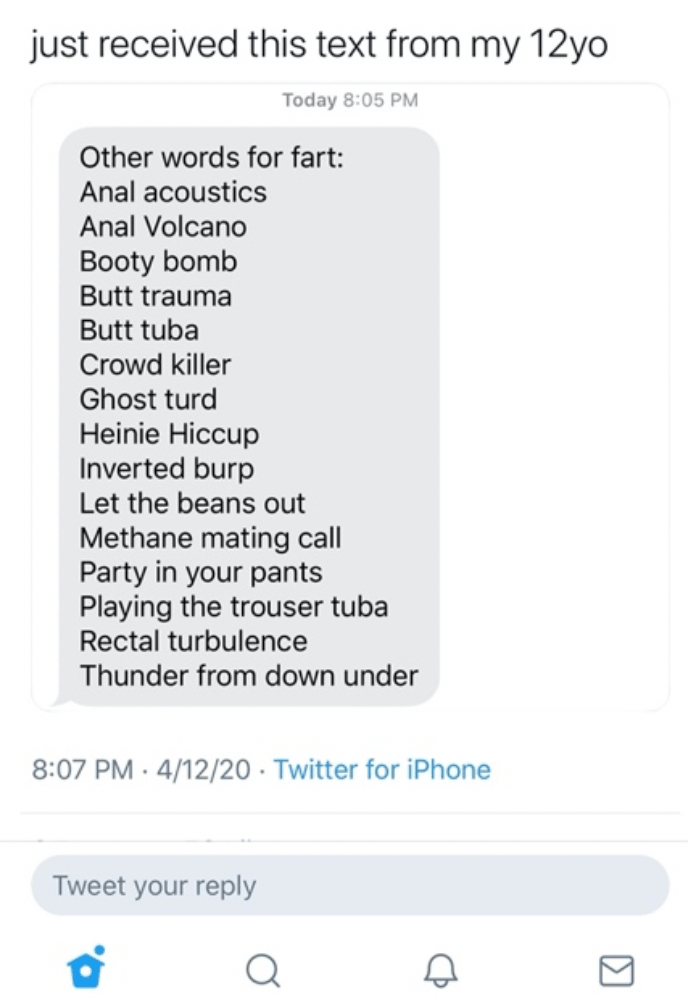Click the 'Rectal turbulence' line in message
The height and width of the screenshot is (1006, 688).
[193, 641]
